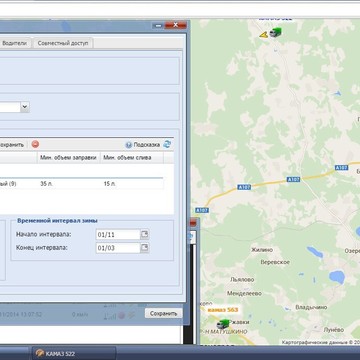Click the КАМАЗ 522 taskbar app icon
This screenshot has height=360, width=360.
[40, 353]
